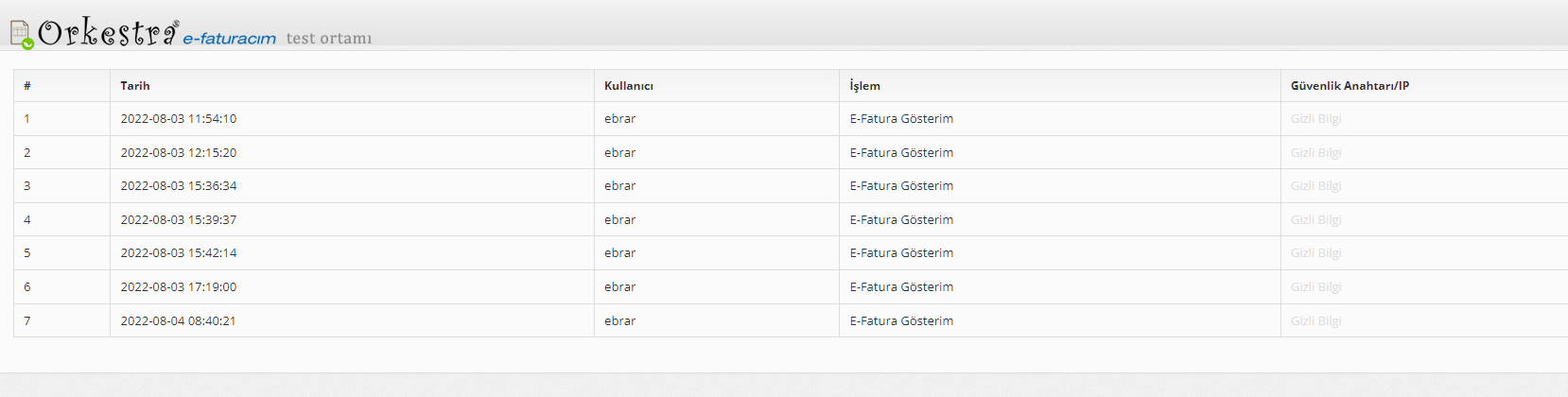Click user ebrar in row 5
Image resolution: width=1568 pixels, height=397 pixels.
point(619,253)
